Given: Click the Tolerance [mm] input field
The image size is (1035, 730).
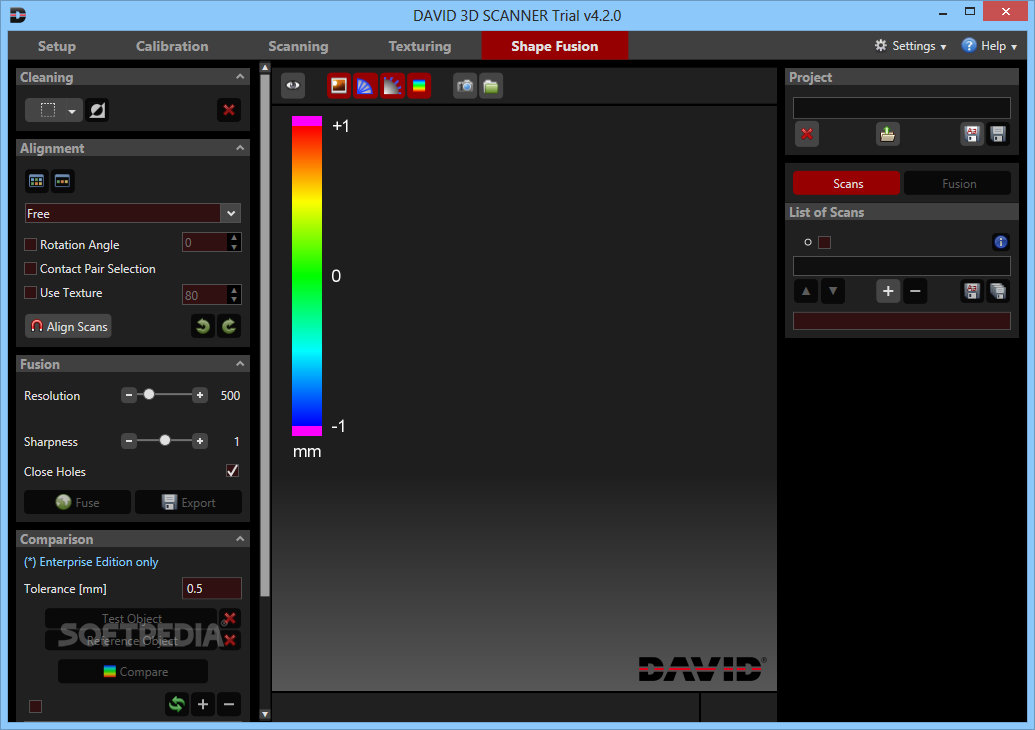Looking at the screenshot, I should 212,589.
